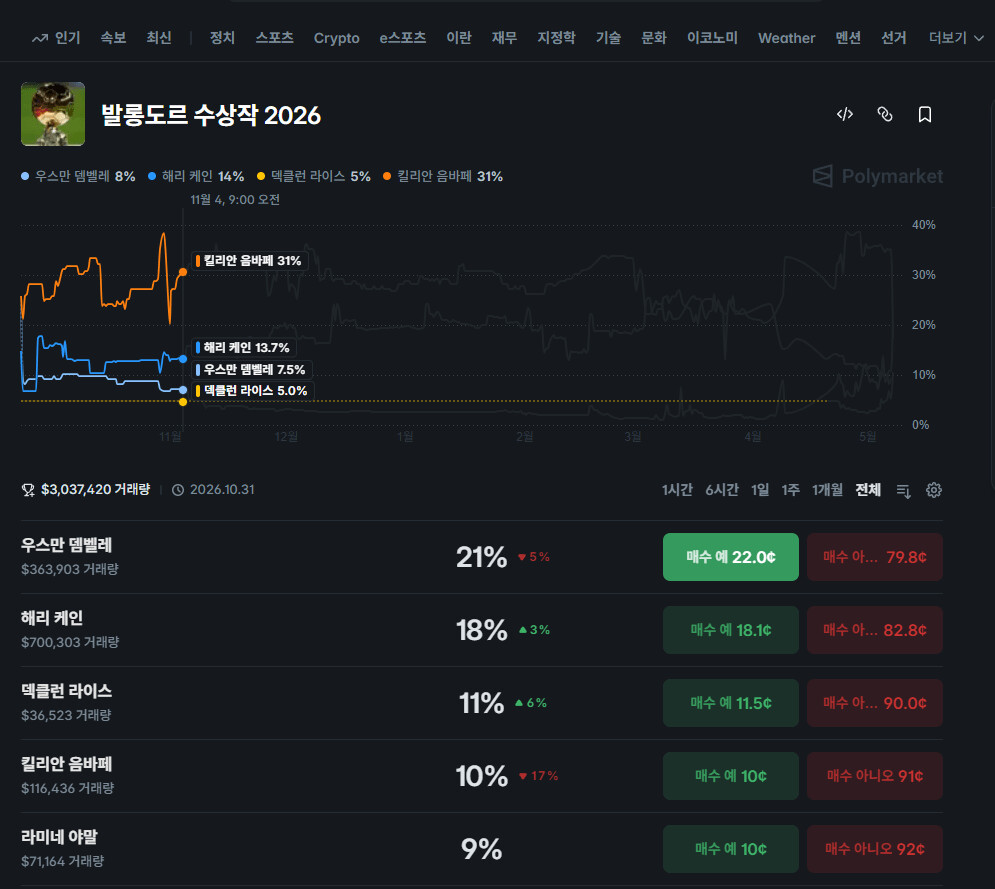Click the orange 킬리안 음바페 chart data point
The image size is (995, 889).
click(183, 272)
